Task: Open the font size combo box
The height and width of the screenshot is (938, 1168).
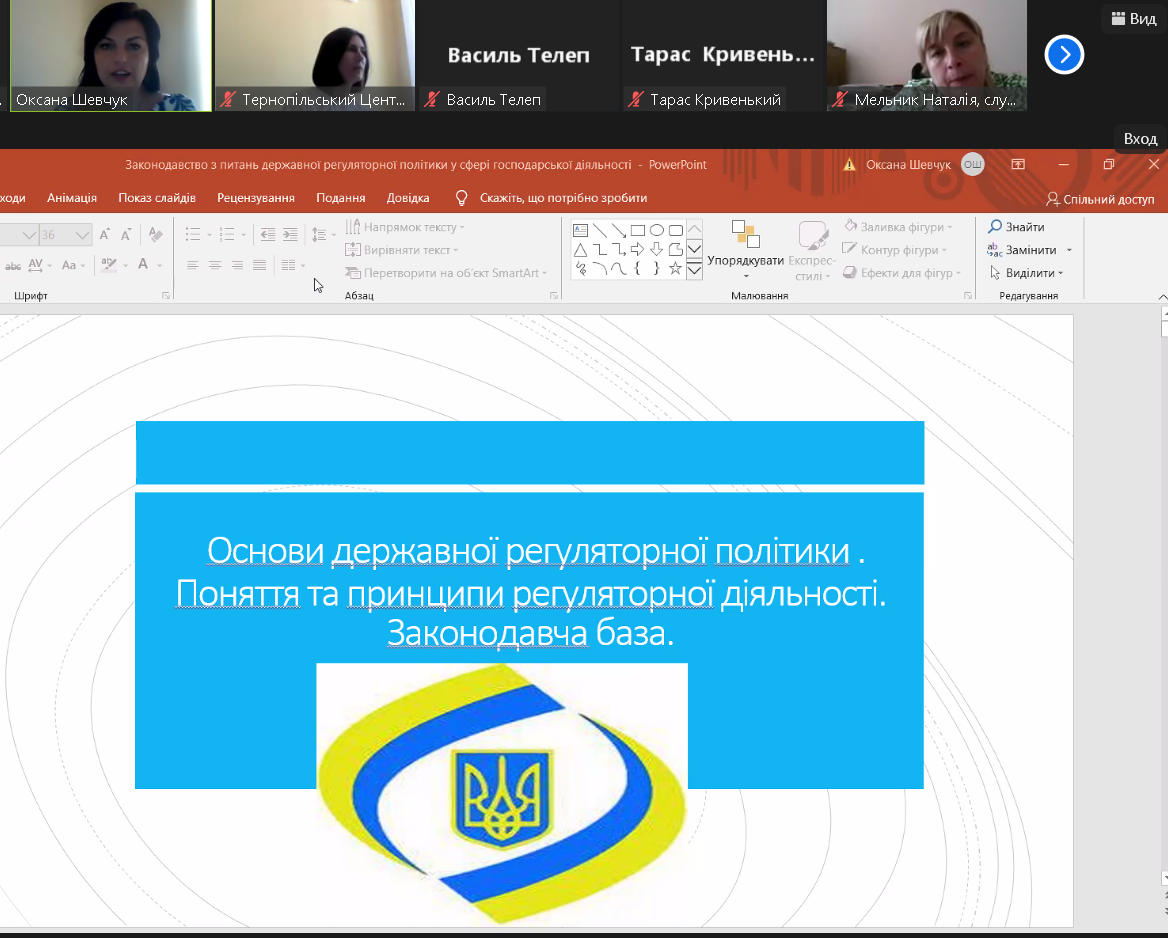Action: pyautogui.click(x=65, y=235)
